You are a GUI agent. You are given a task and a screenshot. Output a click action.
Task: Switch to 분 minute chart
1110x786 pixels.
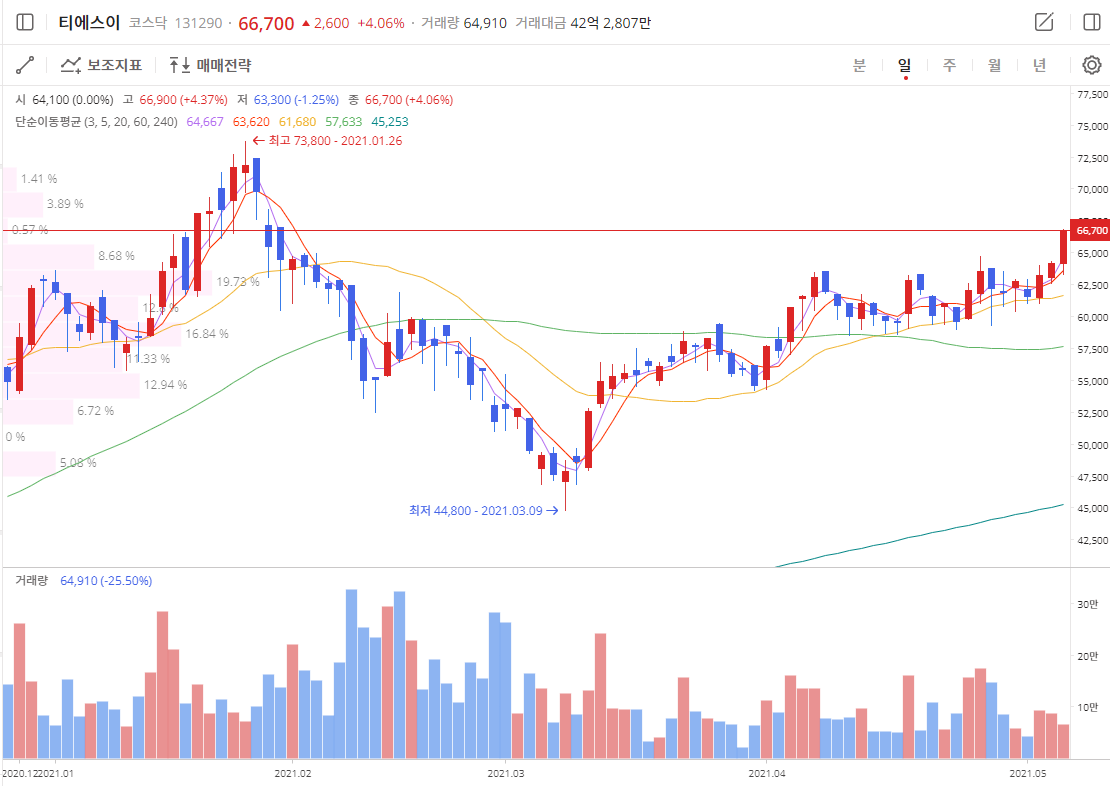(859, 65)
